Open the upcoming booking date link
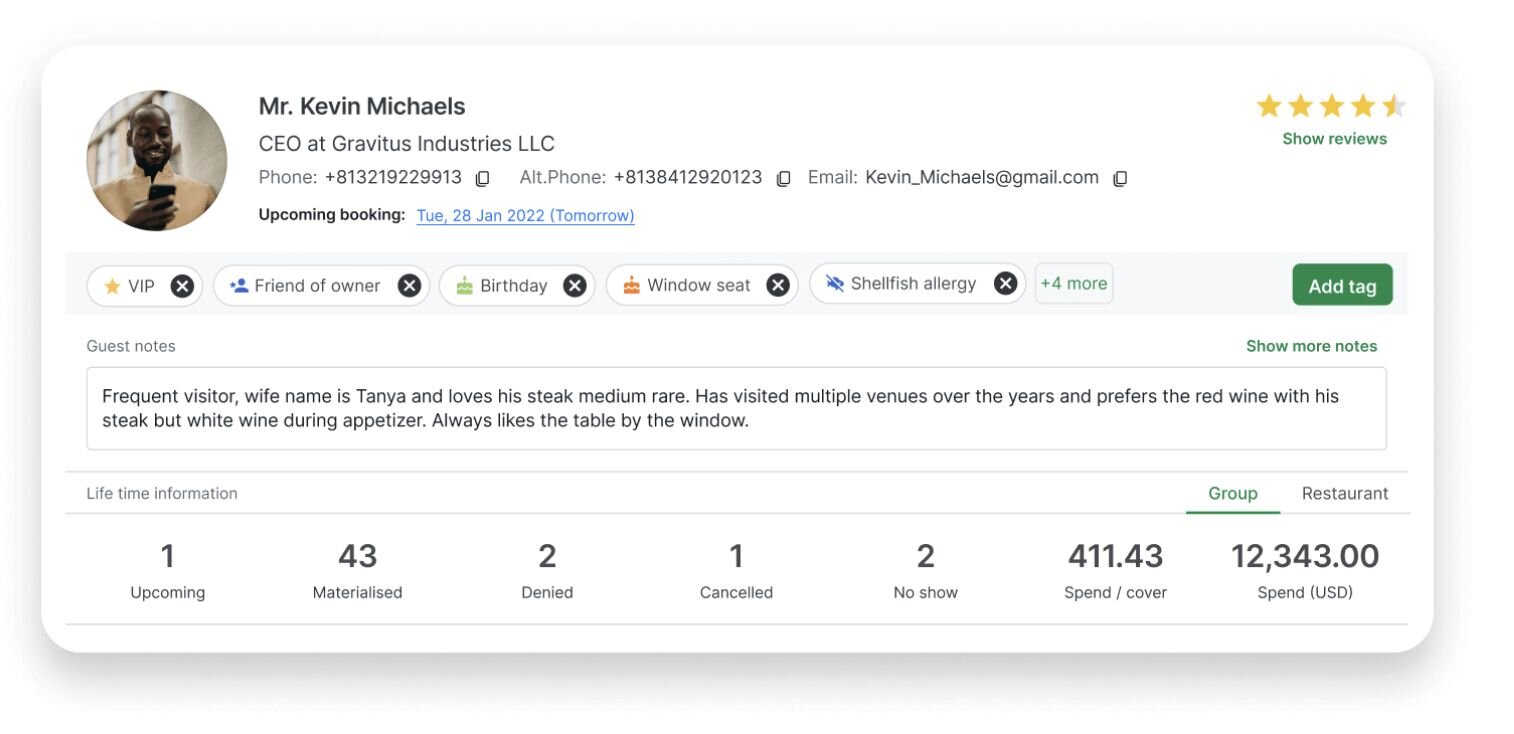 click(525, 216)
